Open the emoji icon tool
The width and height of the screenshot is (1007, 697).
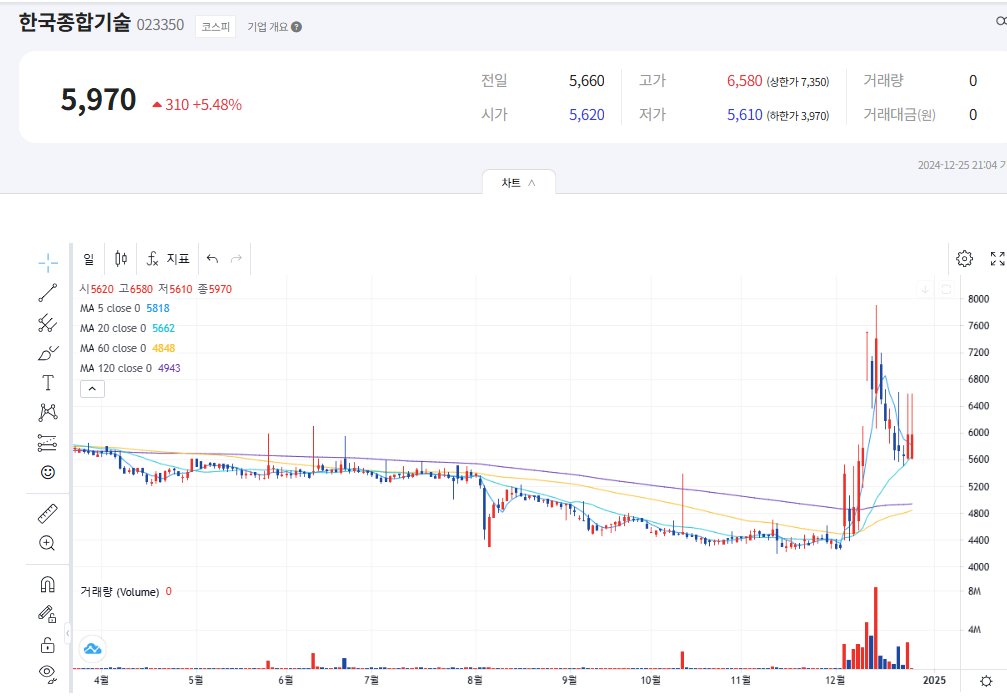coord(48,472)
